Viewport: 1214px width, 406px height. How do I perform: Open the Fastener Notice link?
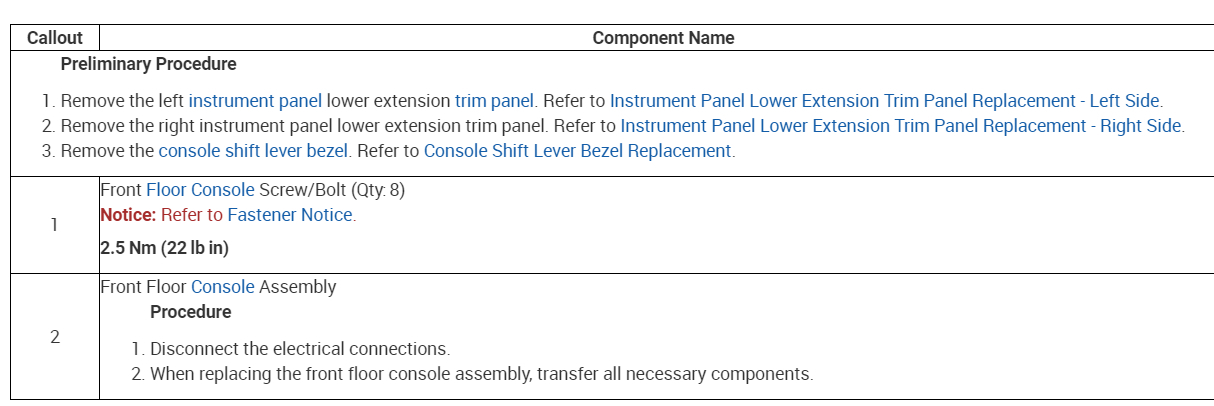pos(290,215)
